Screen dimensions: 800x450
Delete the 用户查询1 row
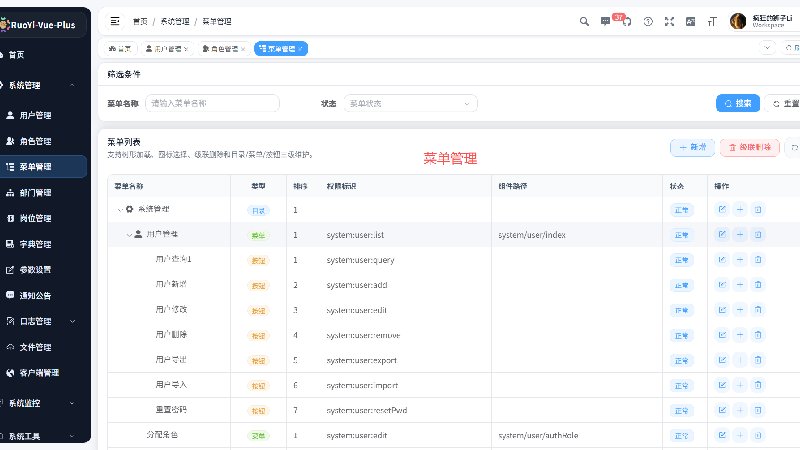tap(758, 259)
